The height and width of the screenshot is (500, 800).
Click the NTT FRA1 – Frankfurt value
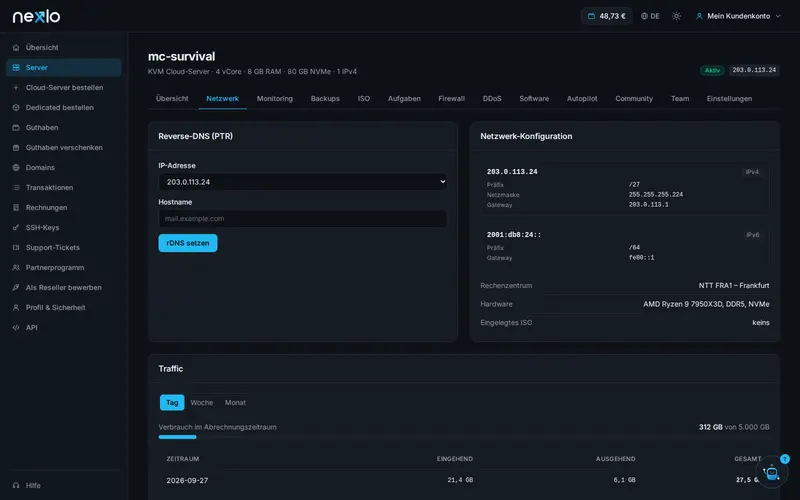tap(734, 285)
